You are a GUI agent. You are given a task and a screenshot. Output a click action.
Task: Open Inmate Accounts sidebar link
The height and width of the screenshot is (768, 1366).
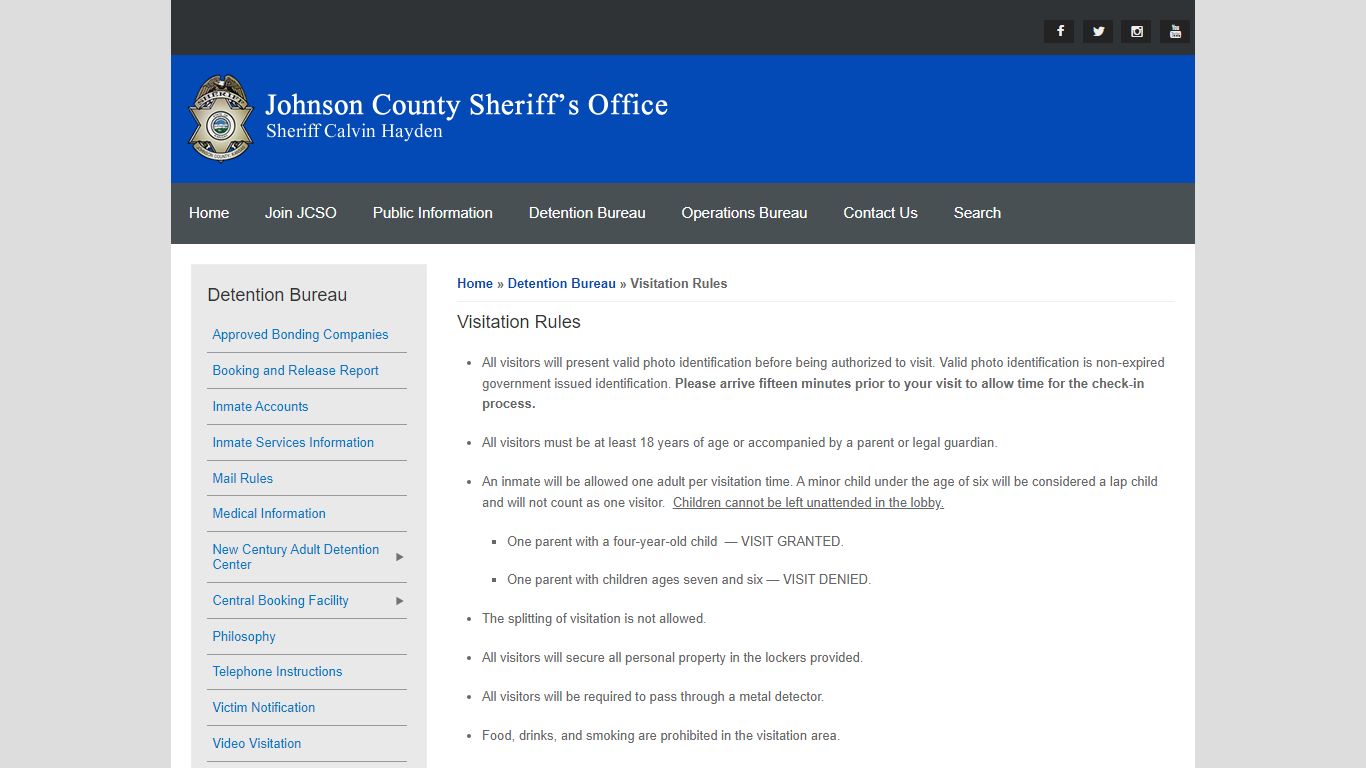[260, 406]
